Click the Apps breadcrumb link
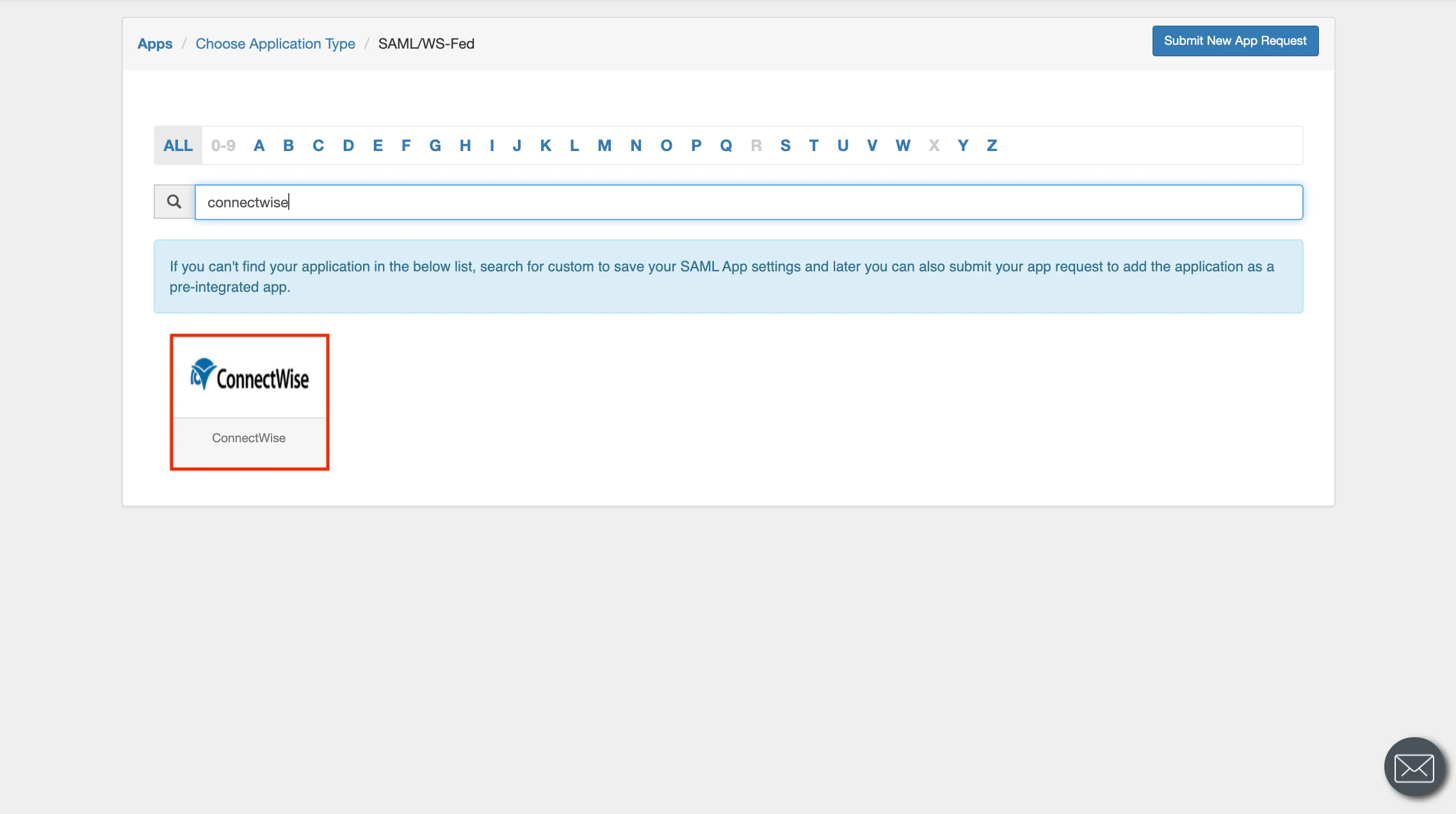 click(155, 43)
